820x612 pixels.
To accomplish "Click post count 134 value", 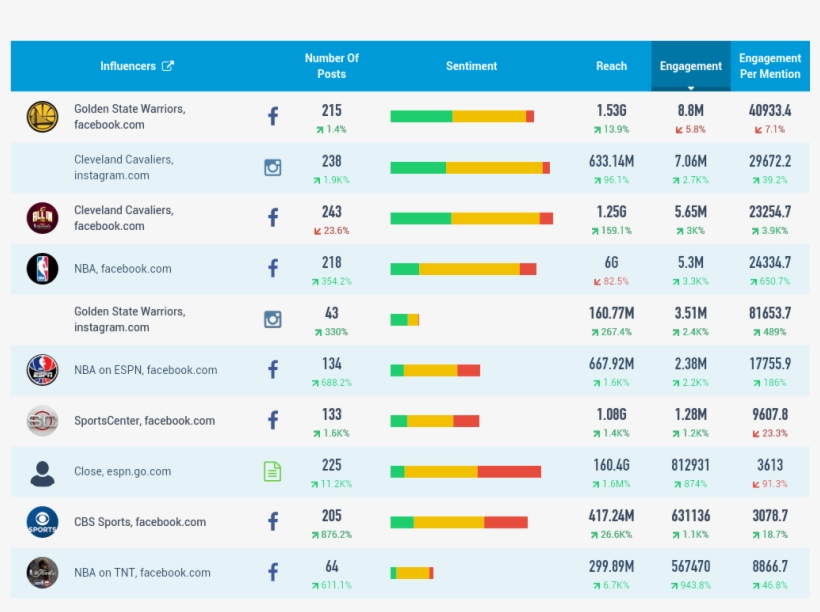I will (x=332, y=364).
